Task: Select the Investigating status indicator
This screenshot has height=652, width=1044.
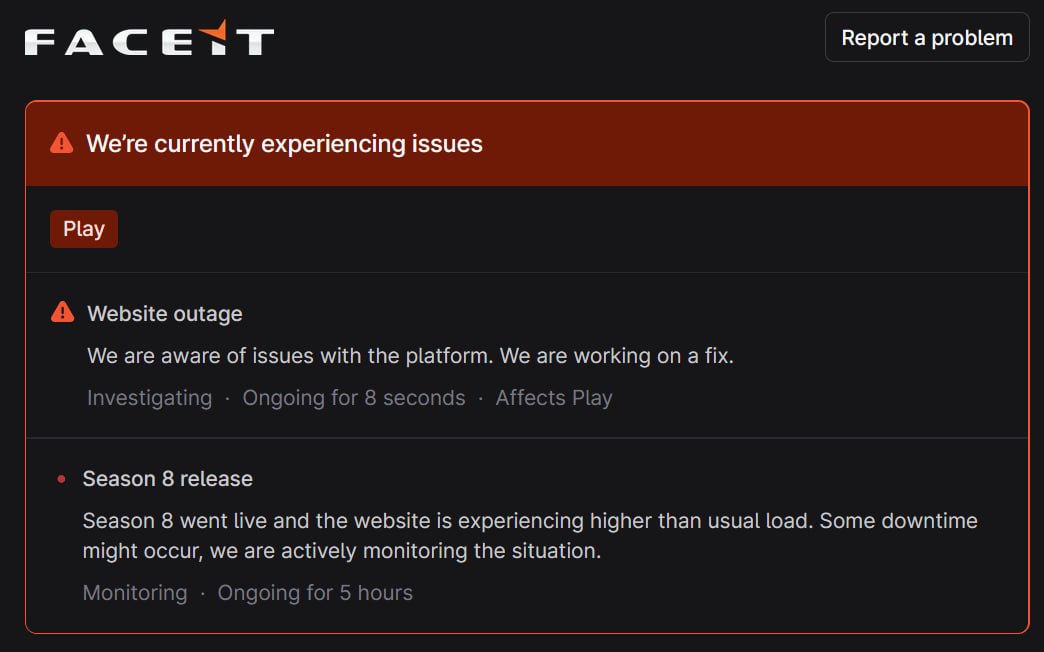Action: [148, 397]
